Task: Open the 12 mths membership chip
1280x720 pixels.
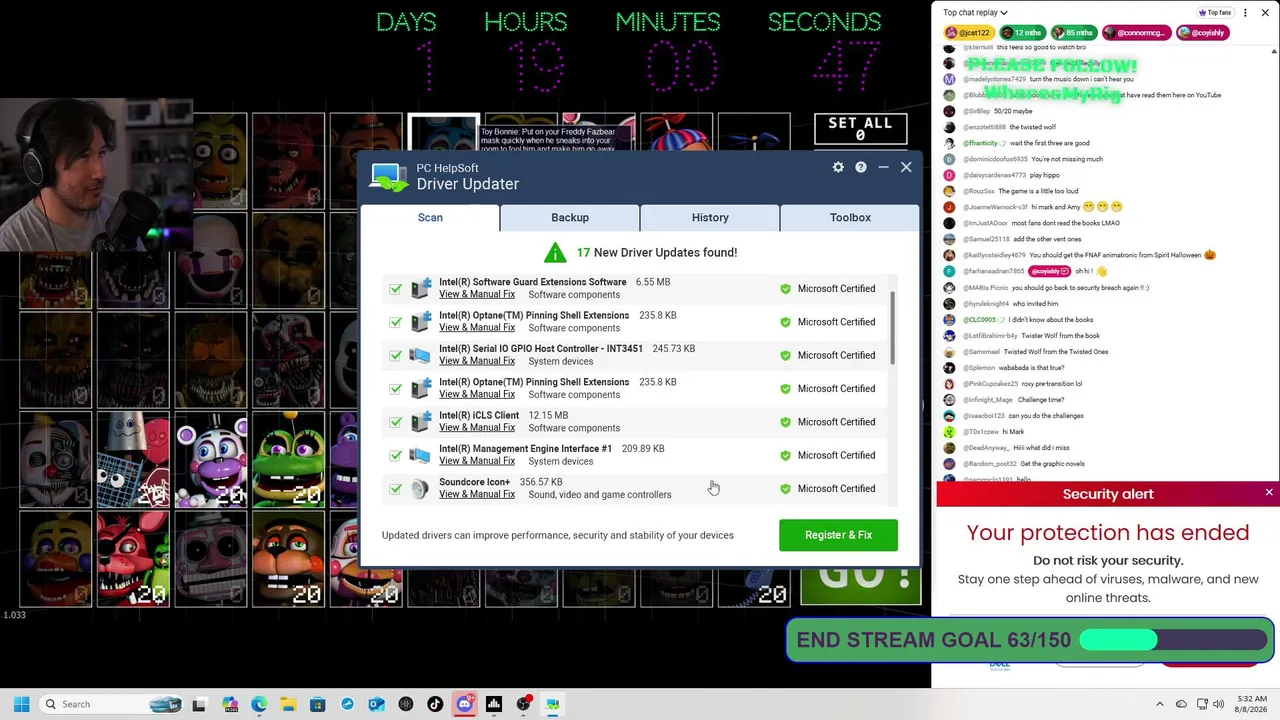Action: (1022, 32)
